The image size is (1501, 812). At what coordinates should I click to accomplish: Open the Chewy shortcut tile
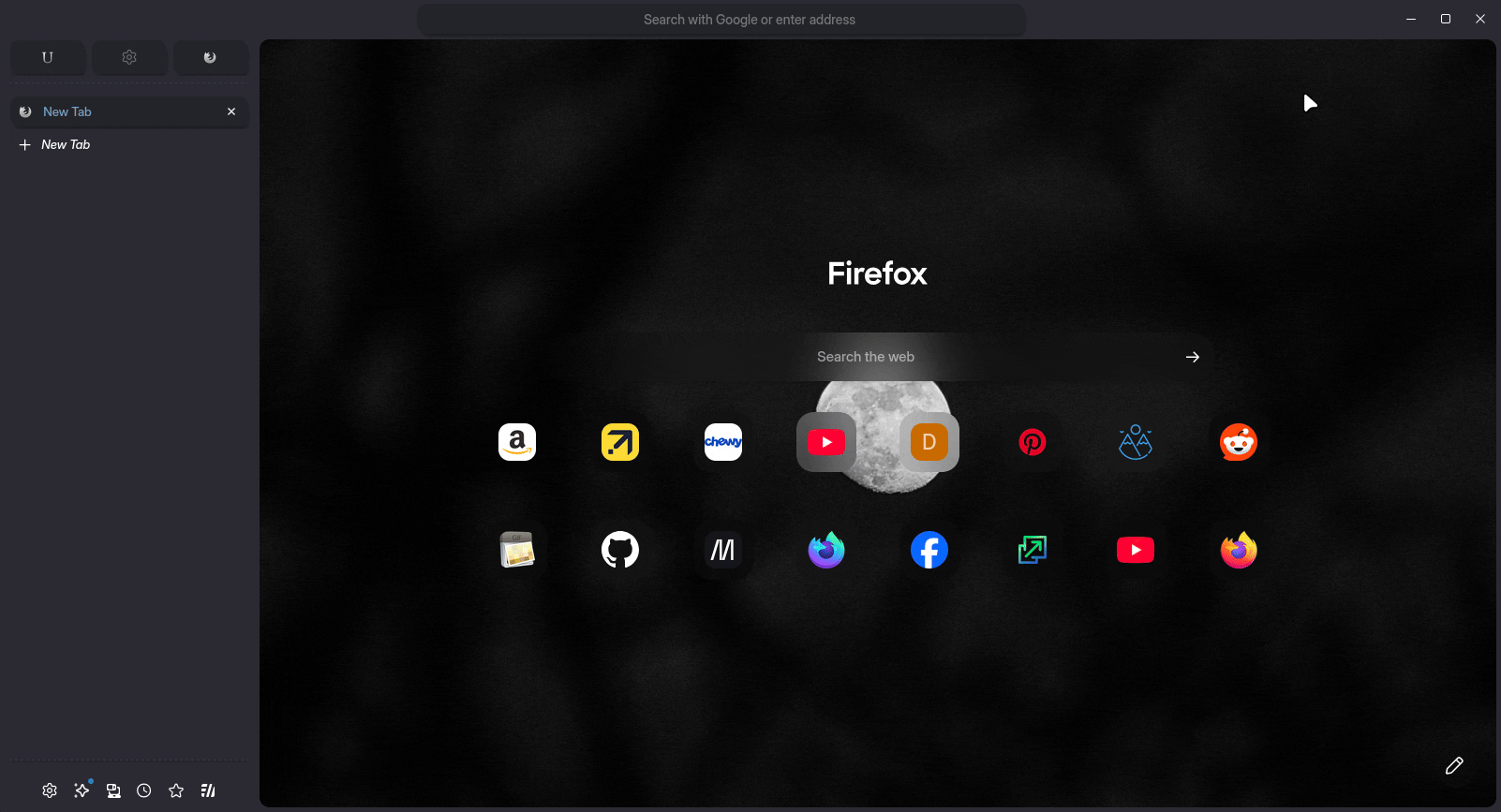point(723,442)
